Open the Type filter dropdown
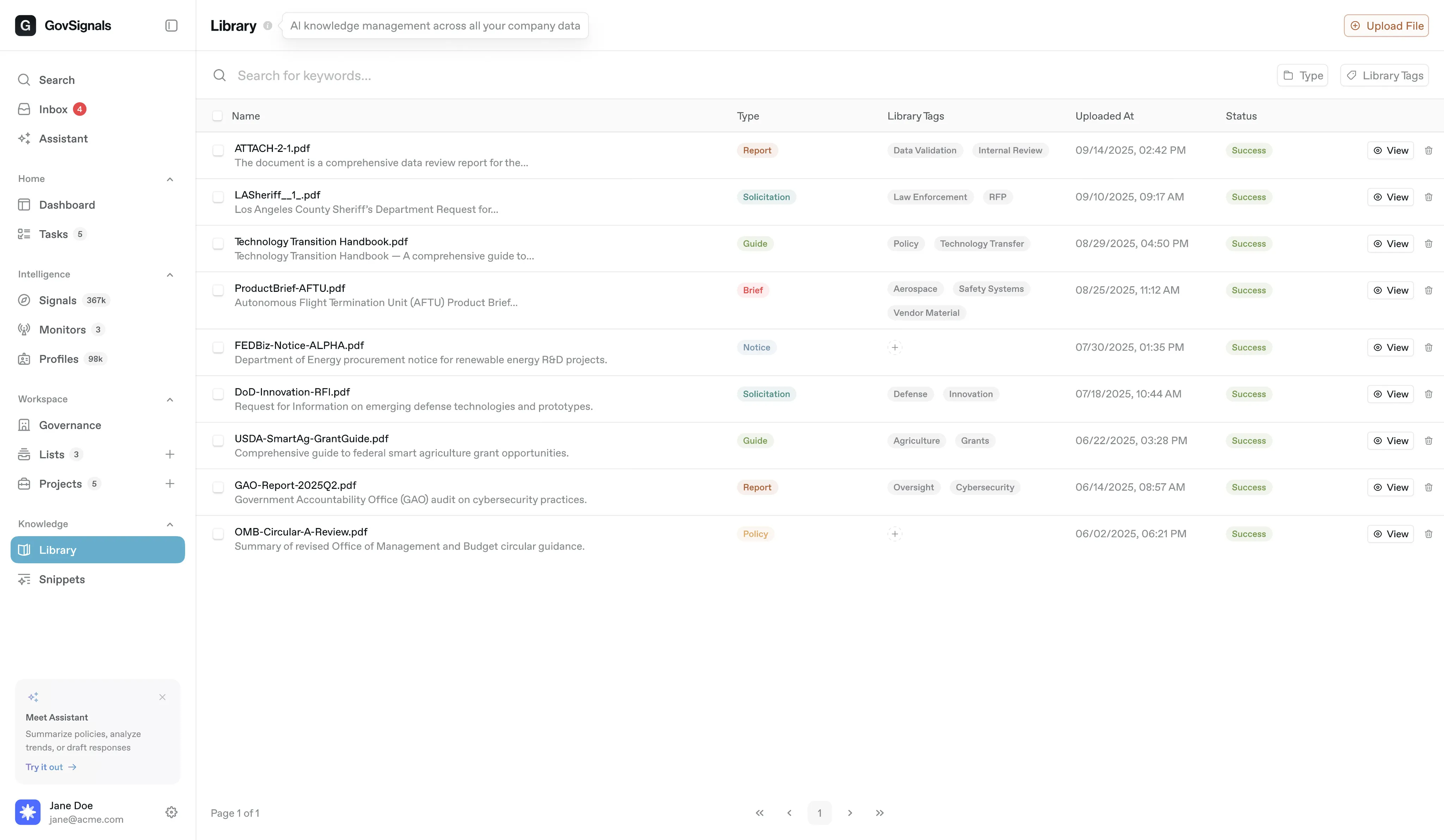This screenshot has width=1444, height=840. 1302,76
